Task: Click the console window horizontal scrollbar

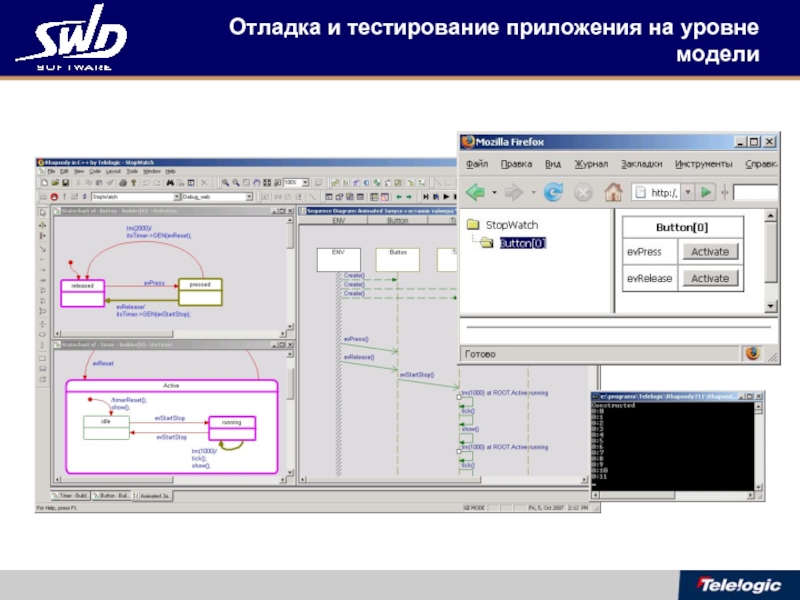Action: point(673,495)
